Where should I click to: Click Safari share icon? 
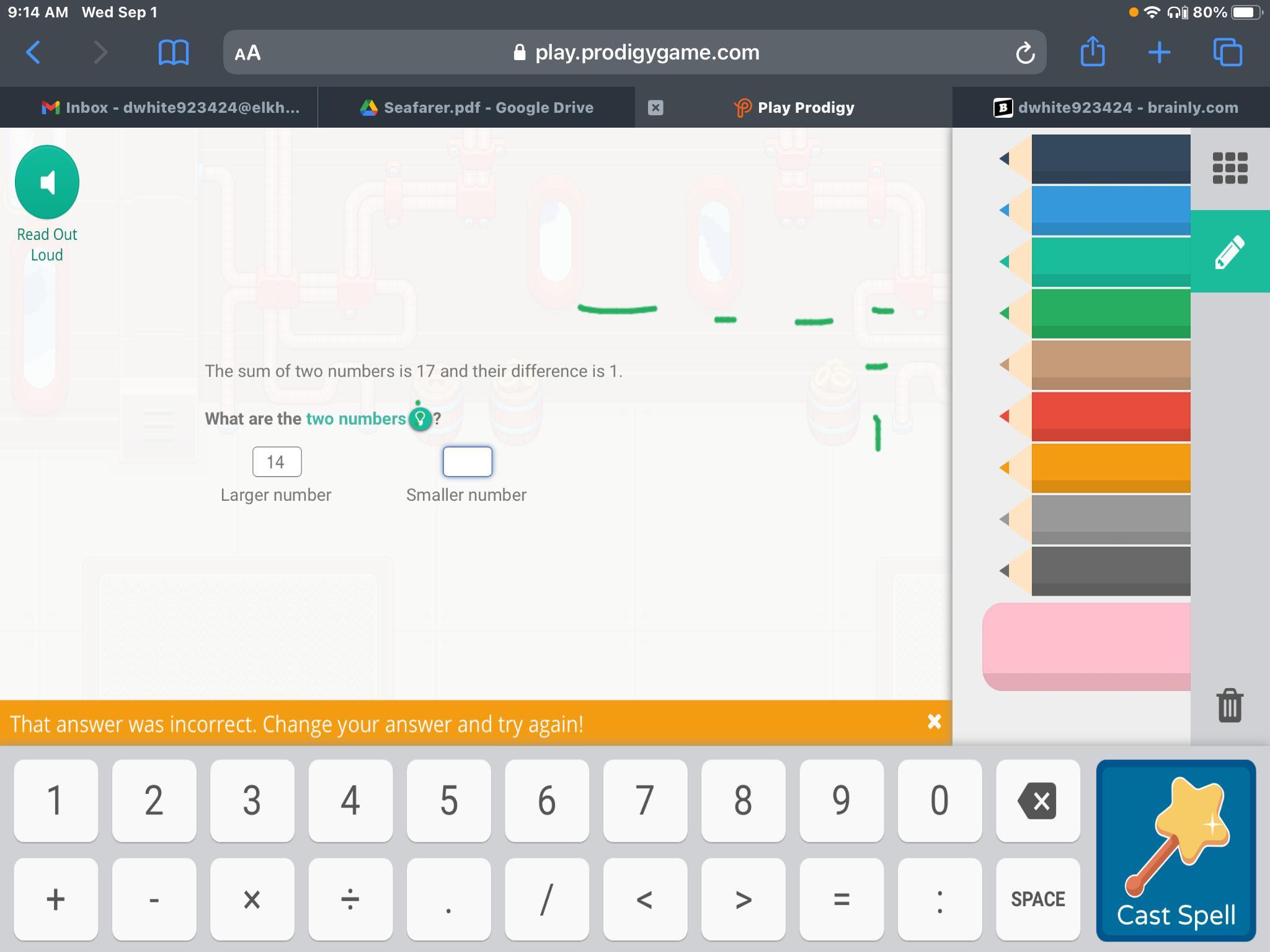coord(1093,52)
